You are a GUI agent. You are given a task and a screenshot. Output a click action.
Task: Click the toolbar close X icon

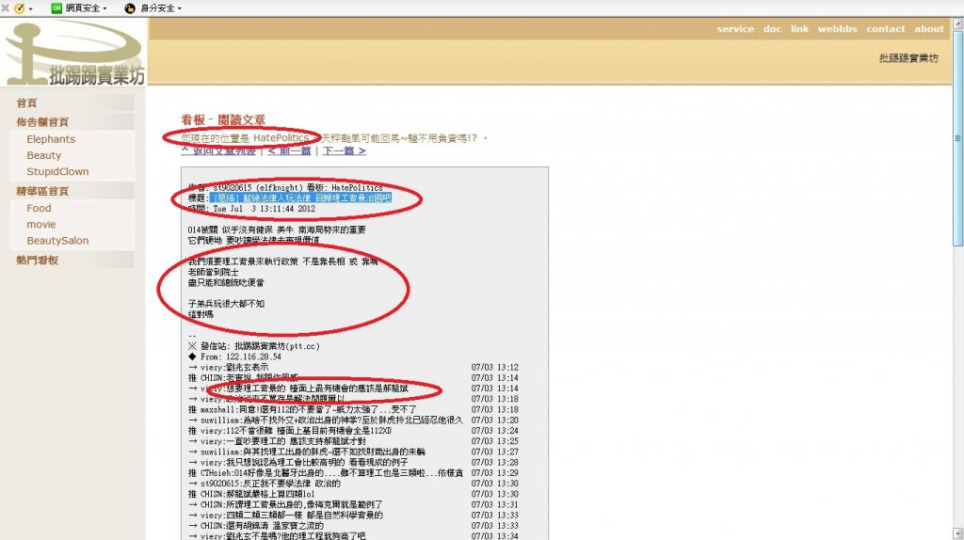(5, 8)
